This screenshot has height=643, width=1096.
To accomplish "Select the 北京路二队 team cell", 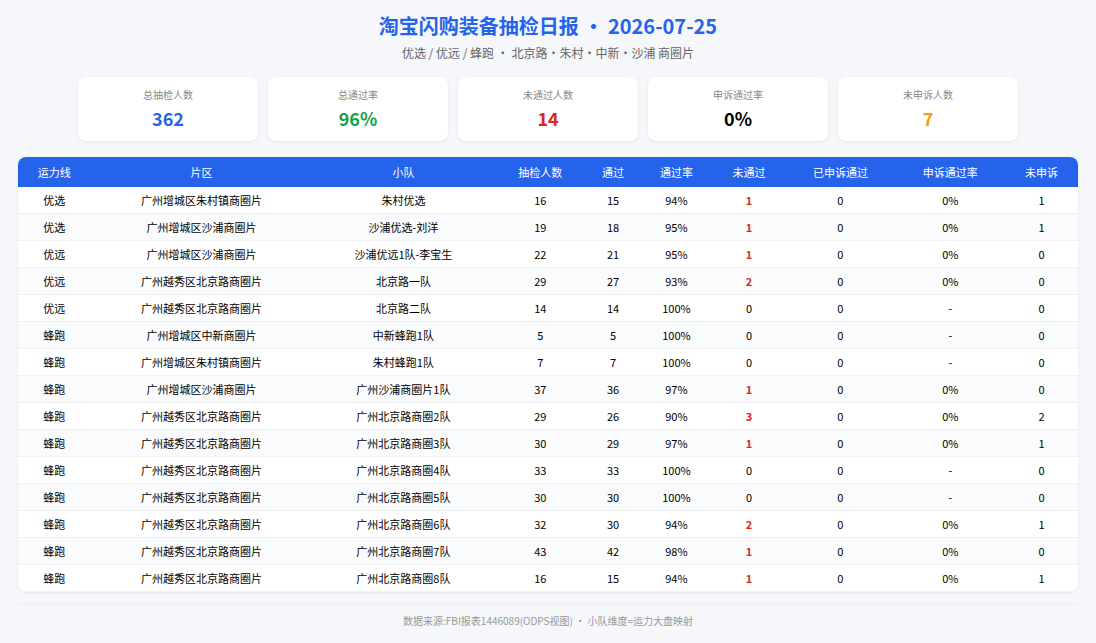I will pos(403,309).
